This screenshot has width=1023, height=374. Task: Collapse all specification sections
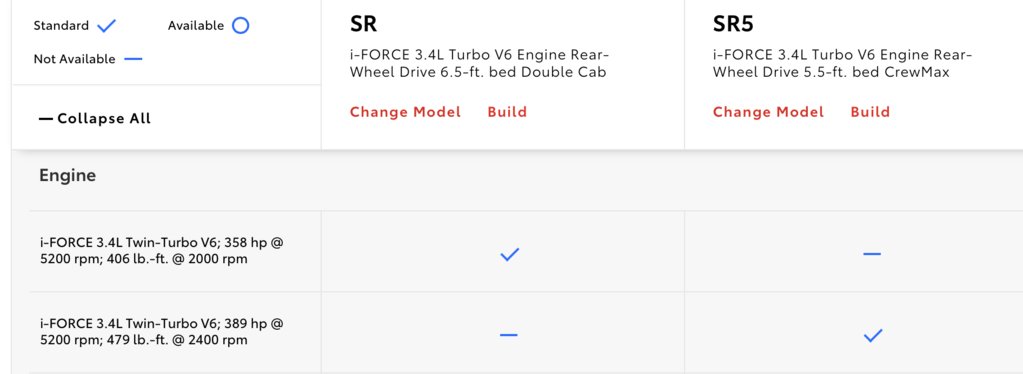point(95,119)
